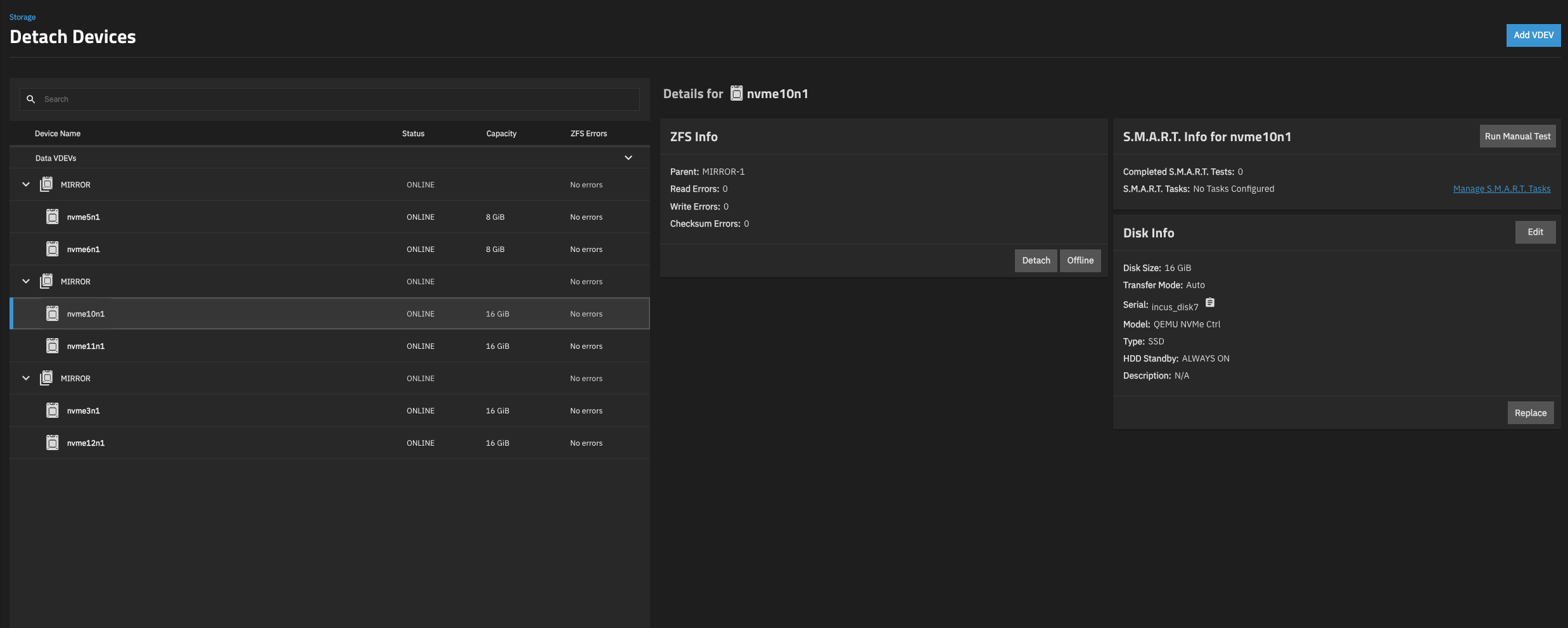Click the HDD Standby ALWAYS ON value
This screenshot has width=1568, height=628.
[1206, 358]
